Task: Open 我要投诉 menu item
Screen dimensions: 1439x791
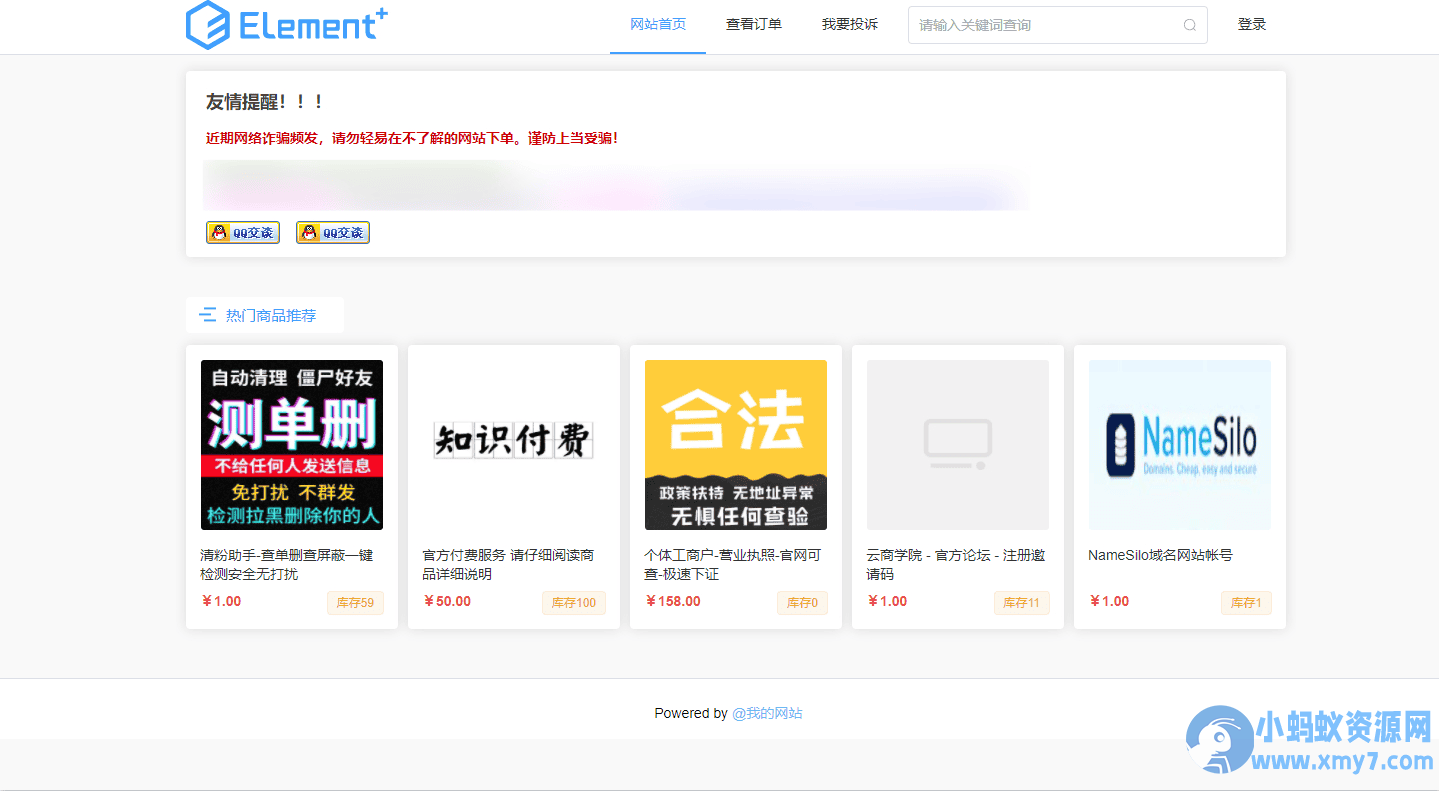Action: 850,25
